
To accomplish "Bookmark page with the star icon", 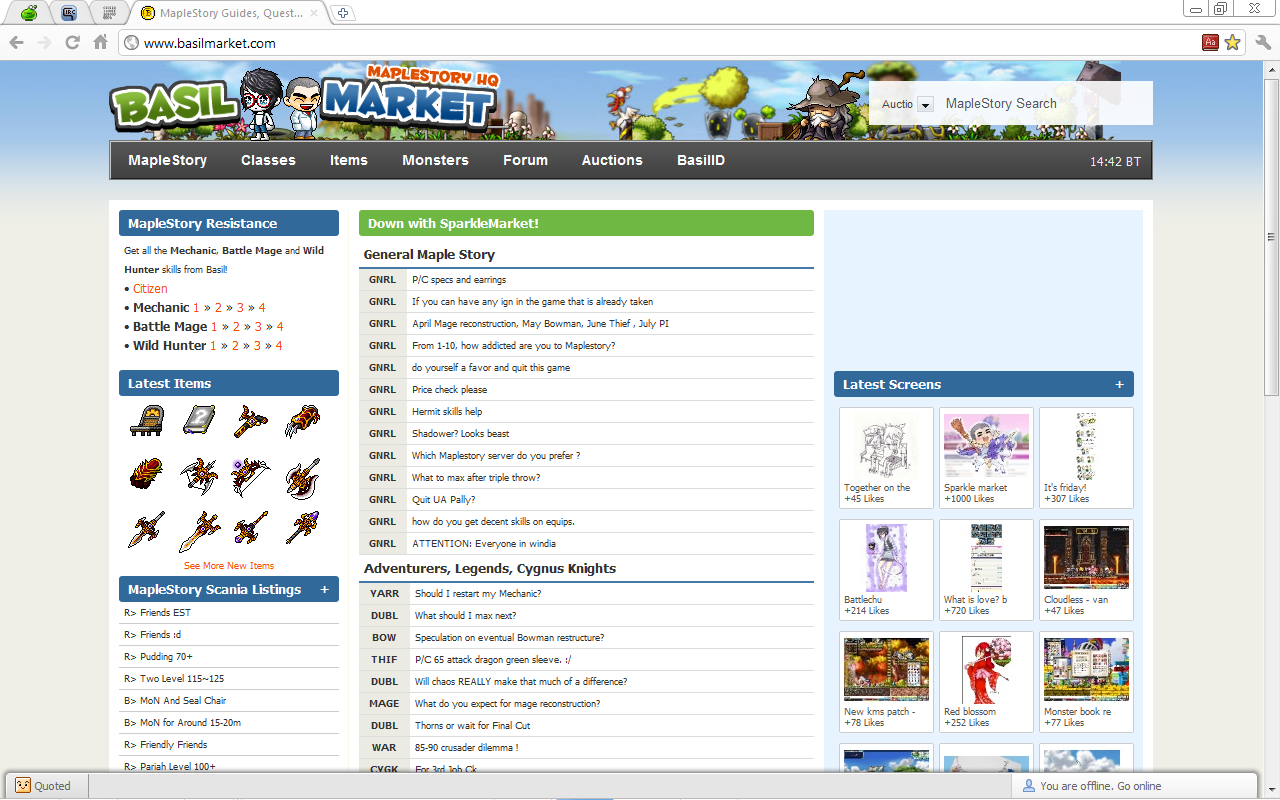I will point(1232,43).
